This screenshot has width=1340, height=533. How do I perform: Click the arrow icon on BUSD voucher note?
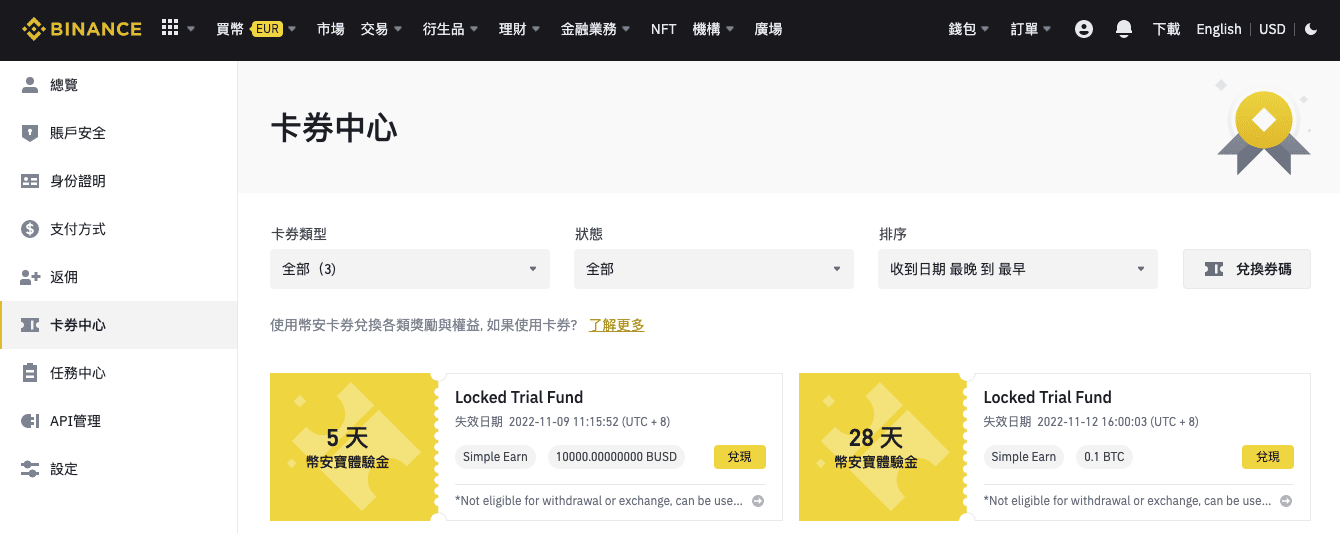coord(758,501)
